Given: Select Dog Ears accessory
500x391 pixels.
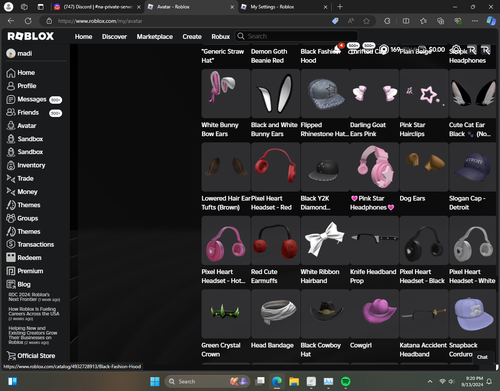Looking at the screenshot, I should point(424,167).
